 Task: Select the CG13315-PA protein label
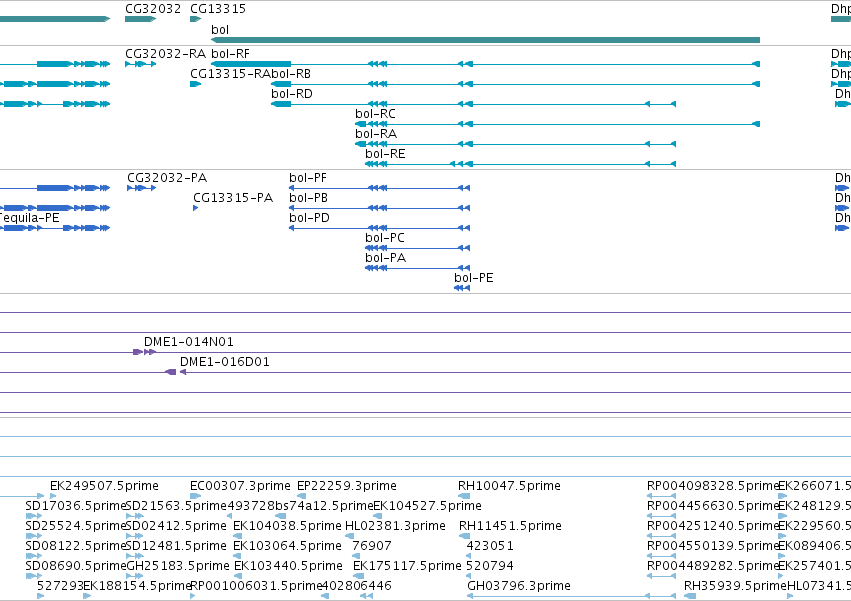click(x=233, y=198)
